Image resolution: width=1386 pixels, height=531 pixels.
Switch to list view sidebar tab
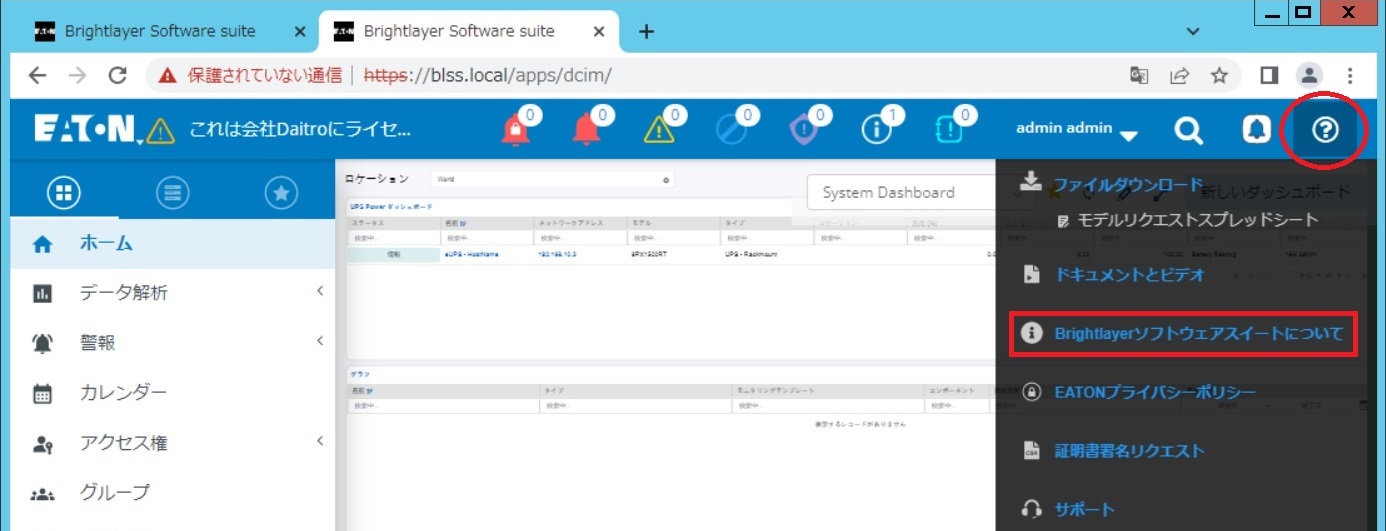(173, 192)
